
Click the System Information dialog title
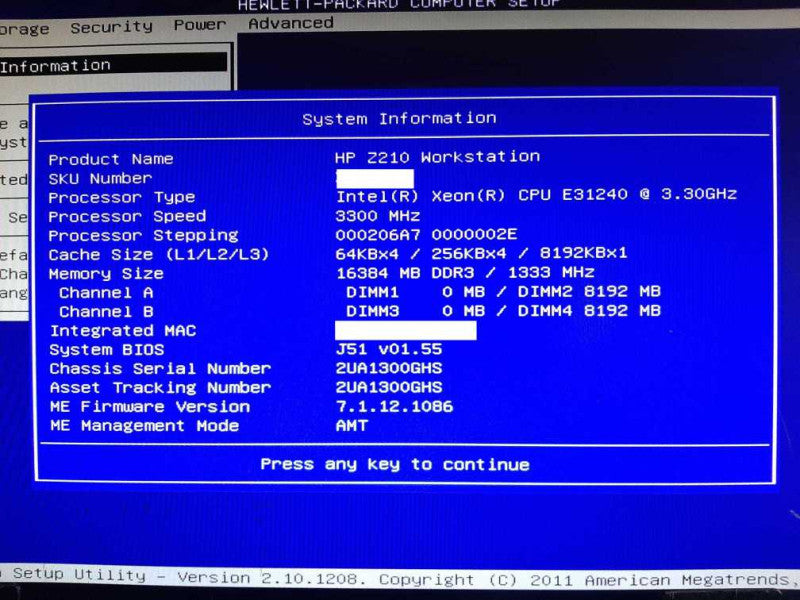click(x=399, y=119)
